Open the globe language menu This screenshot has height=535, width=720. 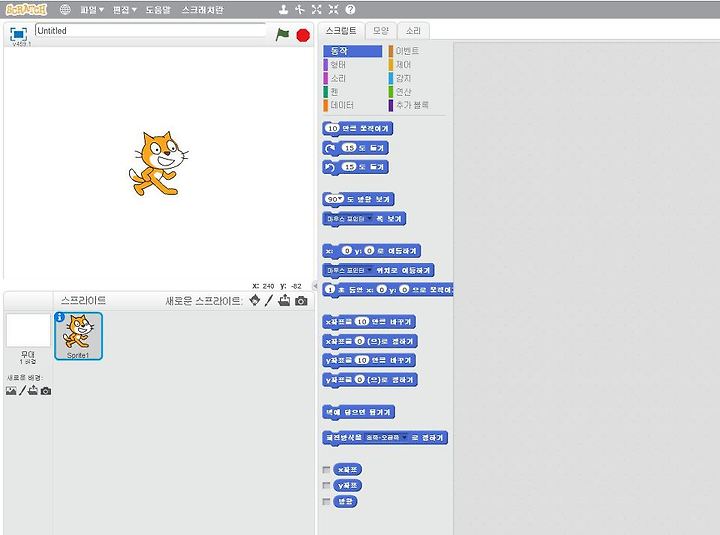(65, 9)
